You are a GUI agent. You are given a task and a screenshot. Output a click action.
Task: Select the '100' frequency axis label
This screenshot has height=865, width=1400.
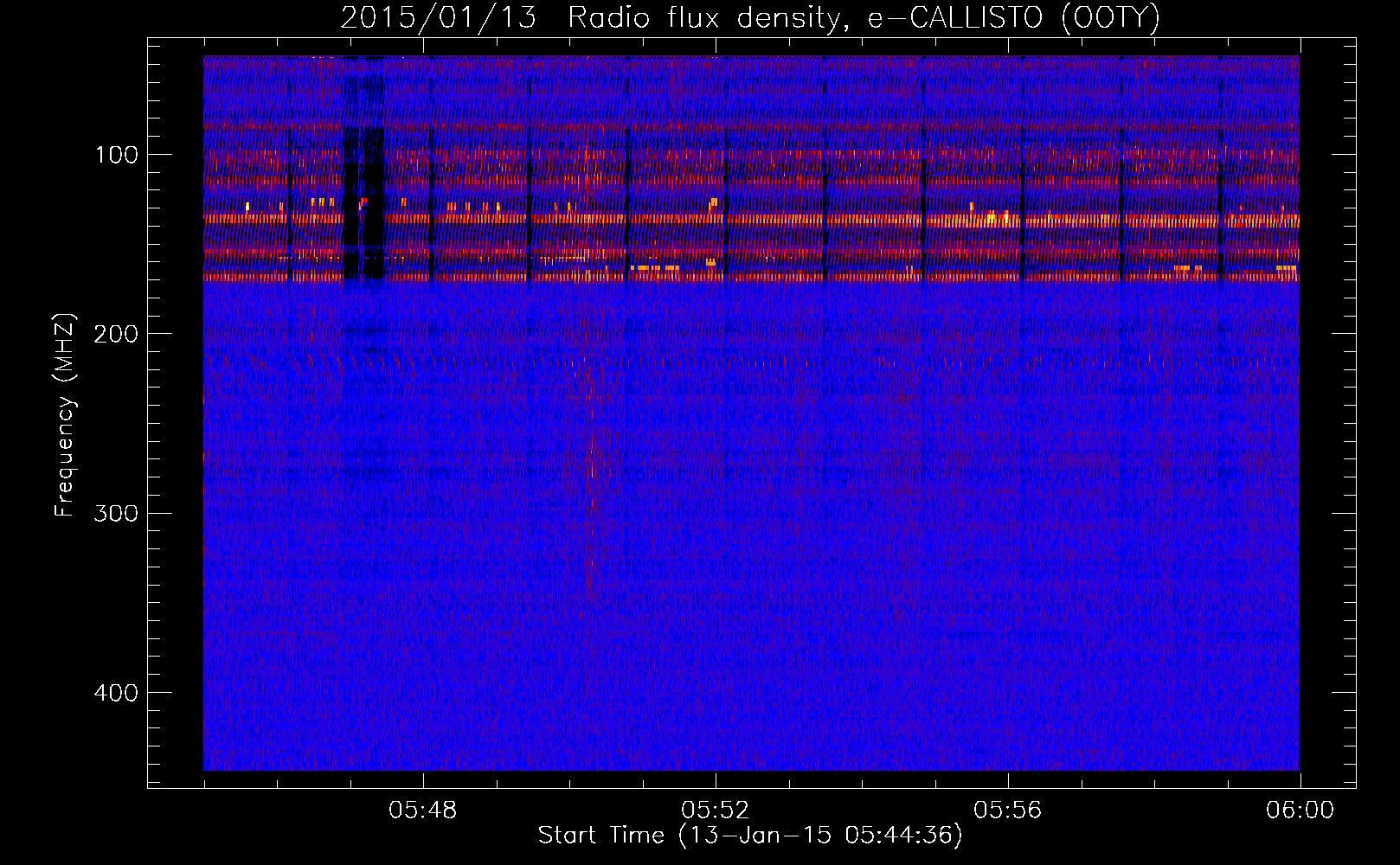(116, 155)
